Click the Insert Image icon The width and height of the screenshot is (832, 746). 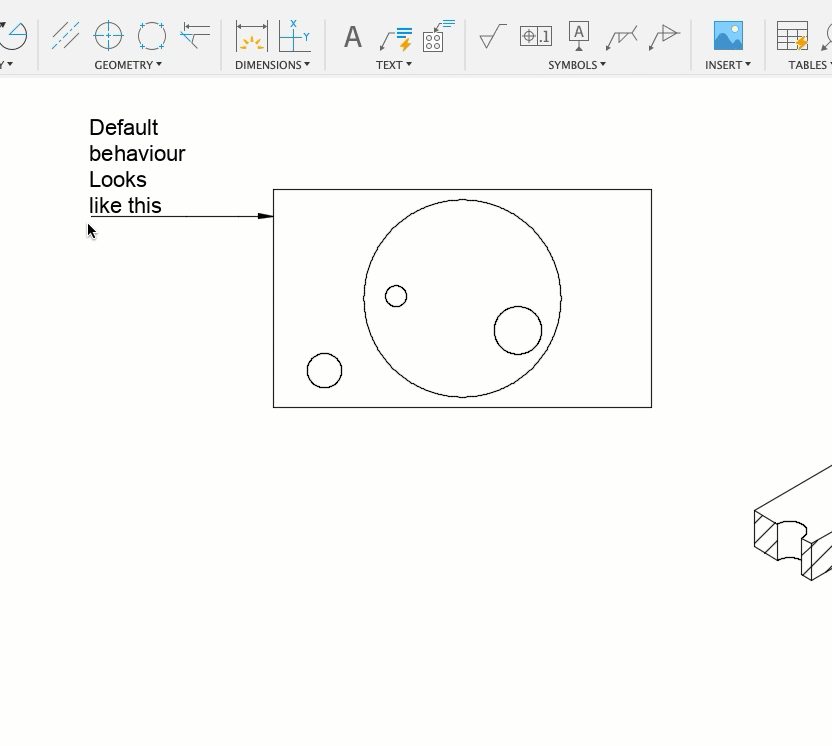pos(728,36)
